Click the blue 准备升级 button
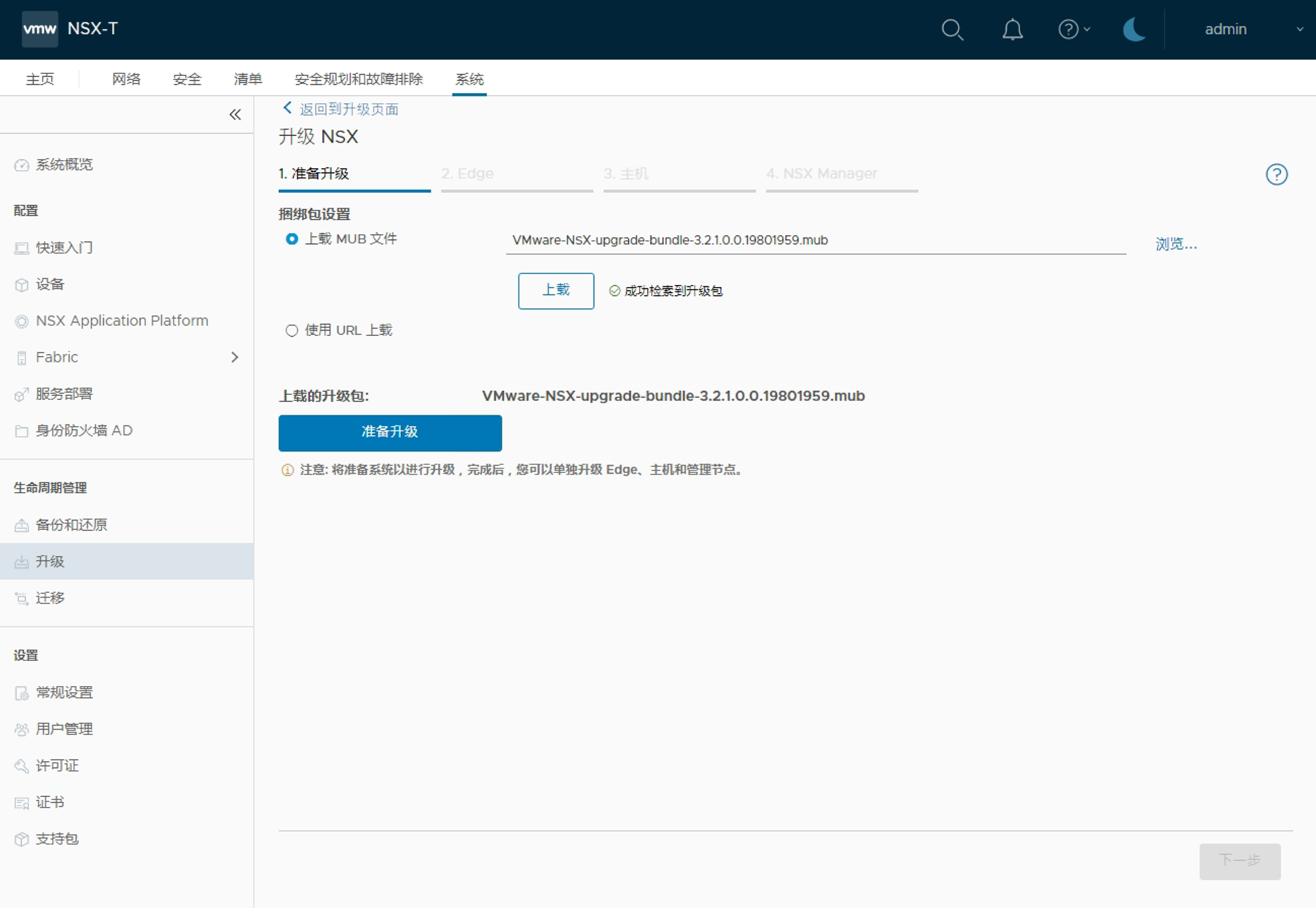This screenshot has width=1316, height=908. click(x=390, y=432)
